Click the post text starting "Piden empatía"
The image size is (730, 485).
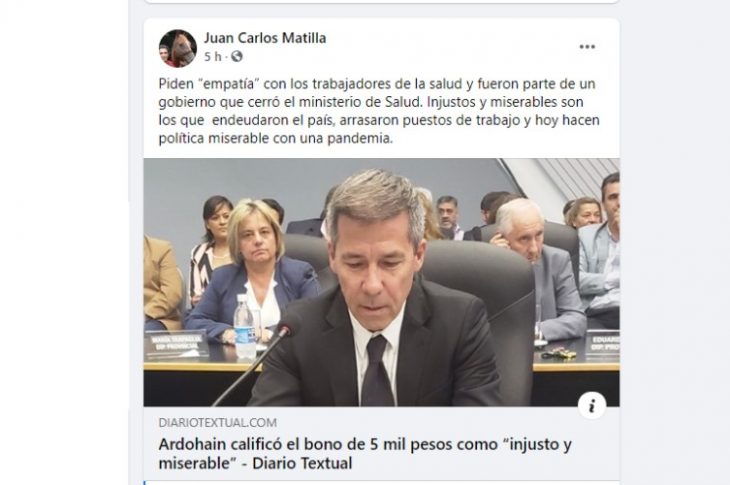point(379,111)
